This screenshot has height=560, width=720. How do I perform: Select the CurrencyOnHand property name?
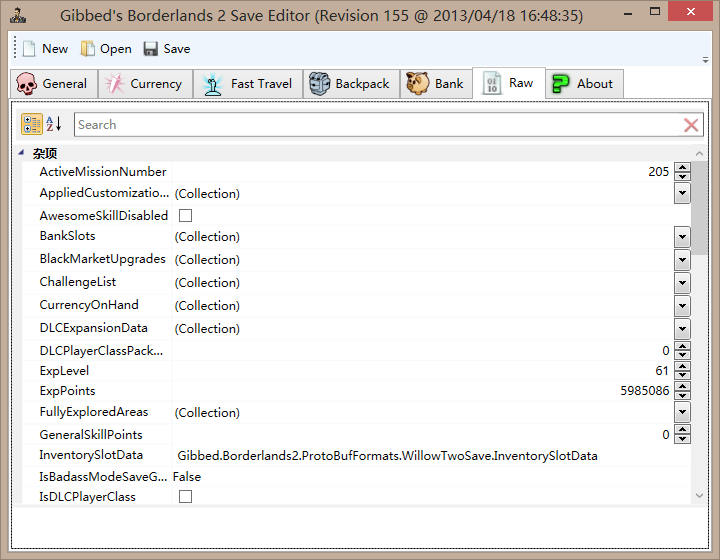pos(89,305)
